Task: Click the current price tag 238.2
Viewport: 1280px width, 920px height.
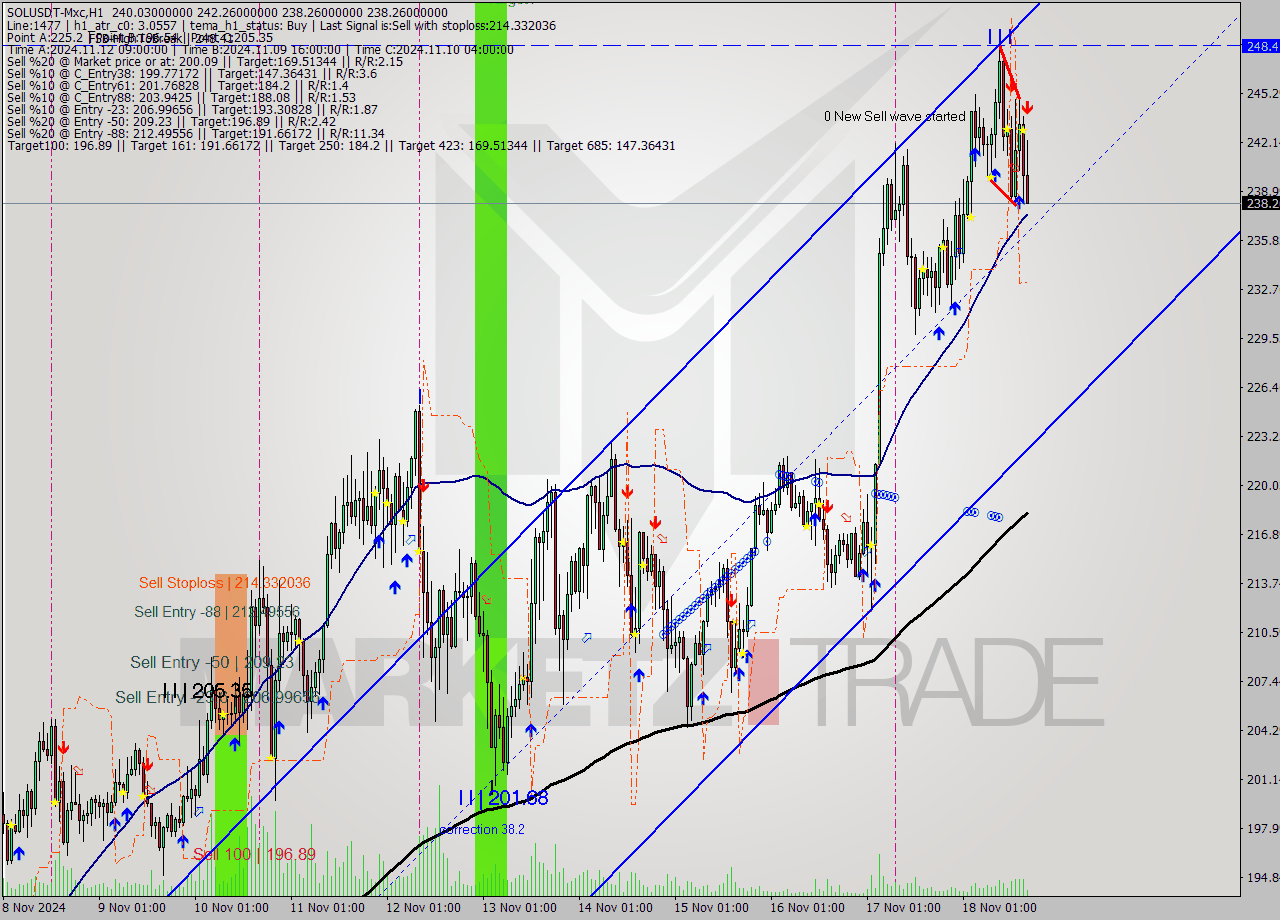Action: click(1260, 203)
